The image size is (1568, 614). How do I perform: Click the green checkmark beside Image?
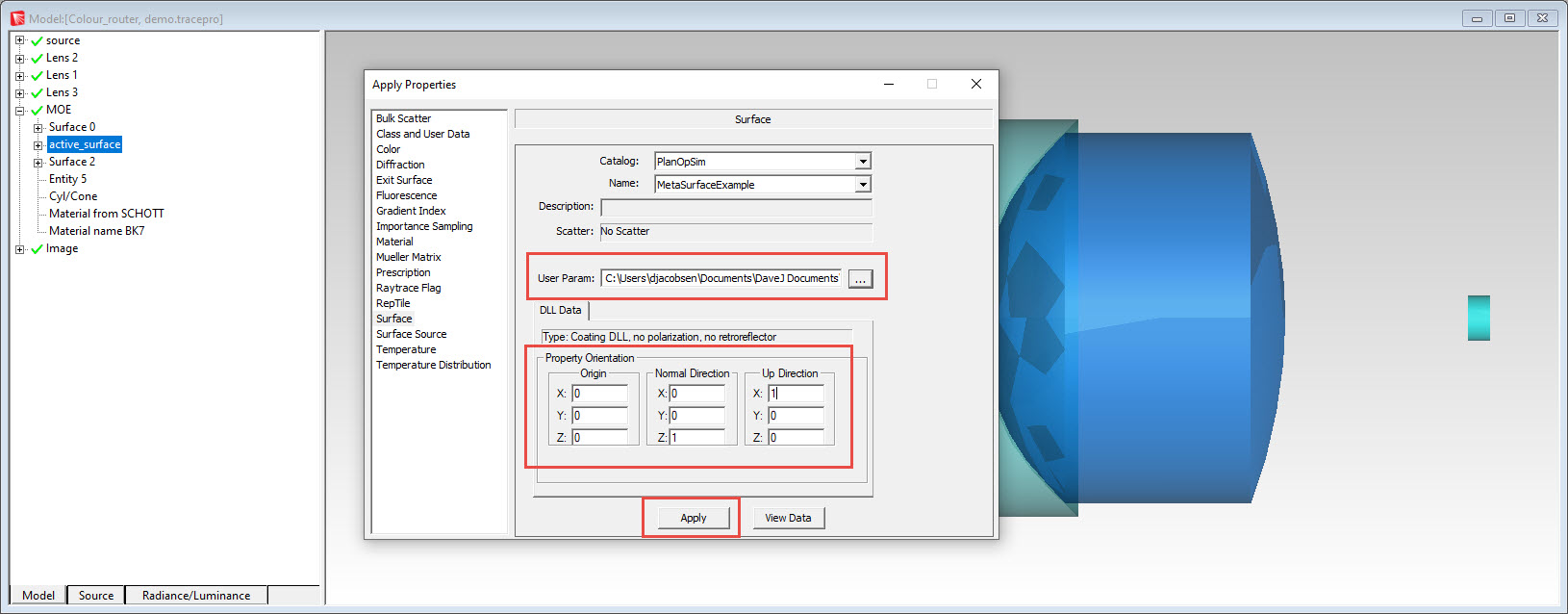(x=37, y=249)
